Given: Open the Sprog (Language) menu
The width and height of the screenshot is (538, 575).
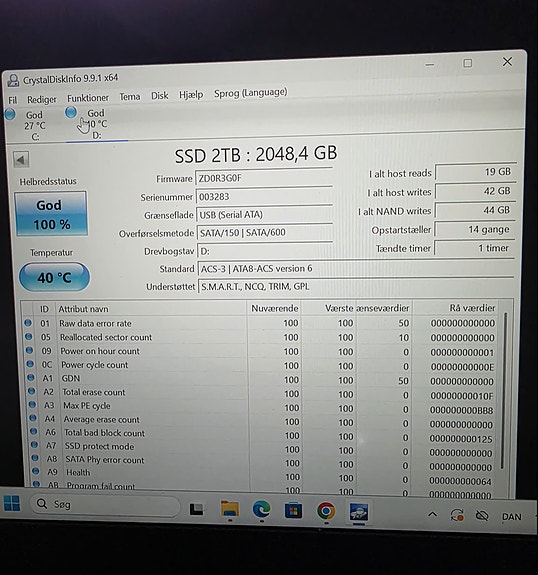Looking at the screenshot, I should [x=250, y=93].
